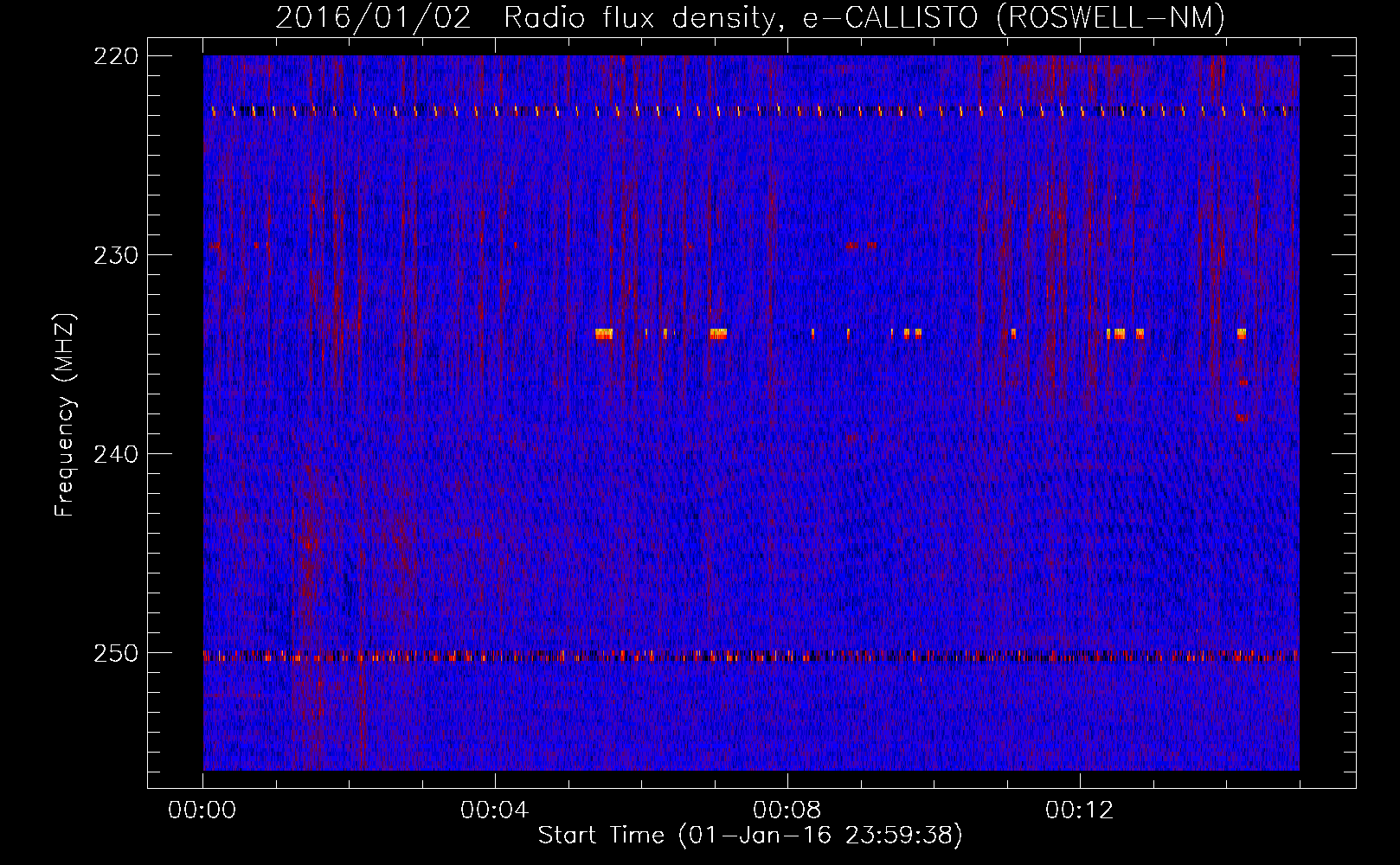Click the 250 frequency tick label
1400x865 pixels.
click(115, 653)
